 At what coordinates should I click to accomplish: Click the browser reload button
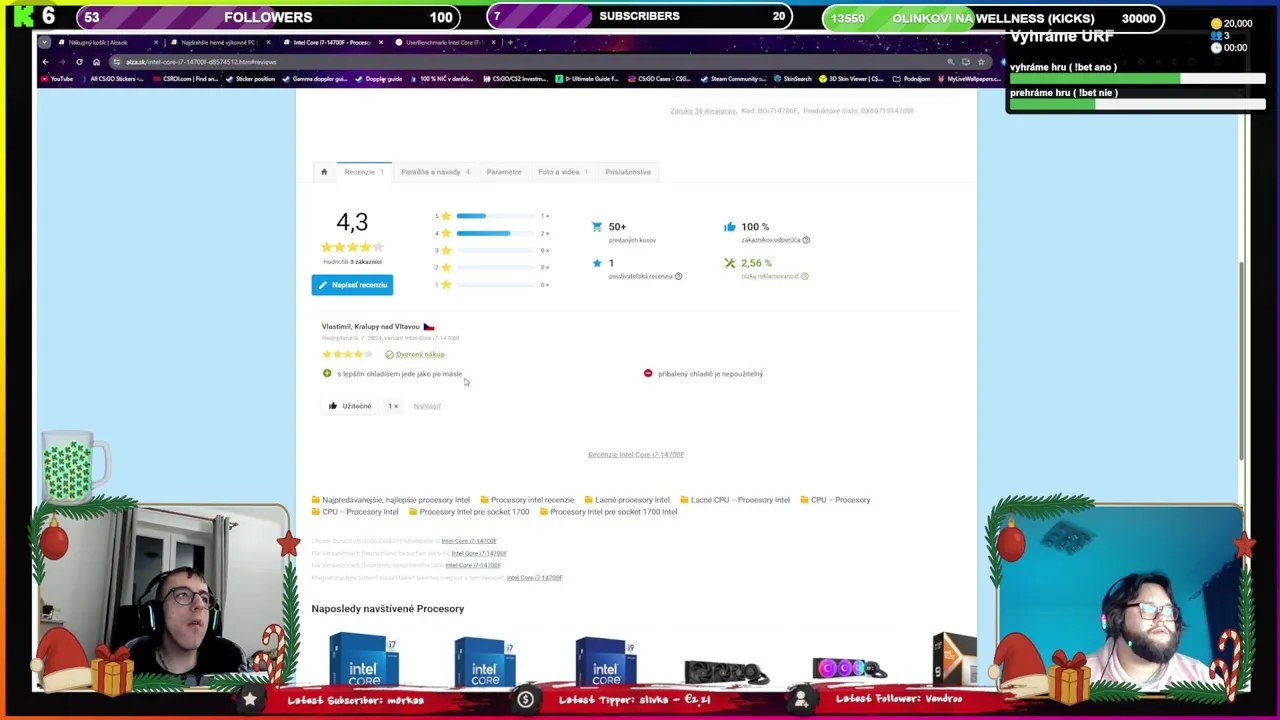79,62
